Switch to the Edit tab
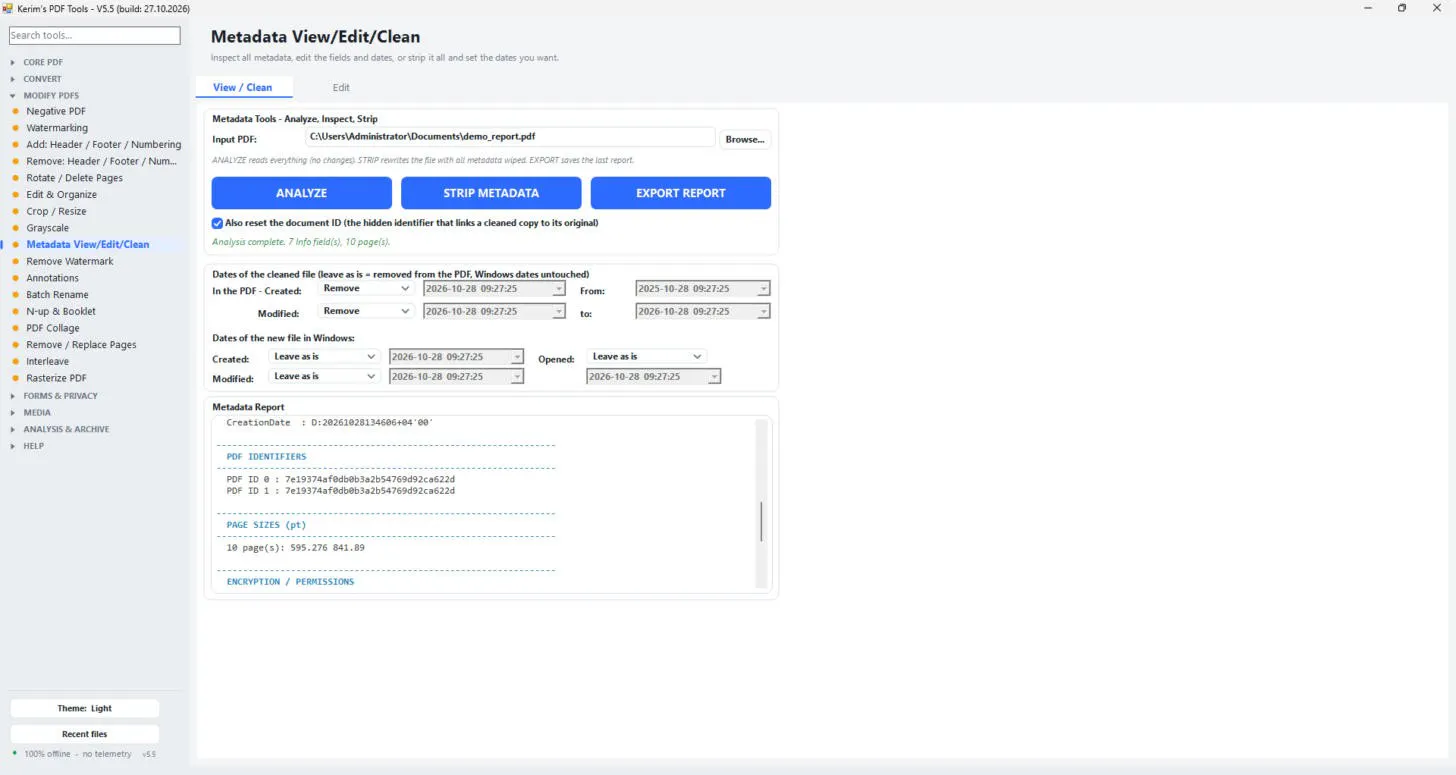1456x775 pixels. click(x=341, y=87)
